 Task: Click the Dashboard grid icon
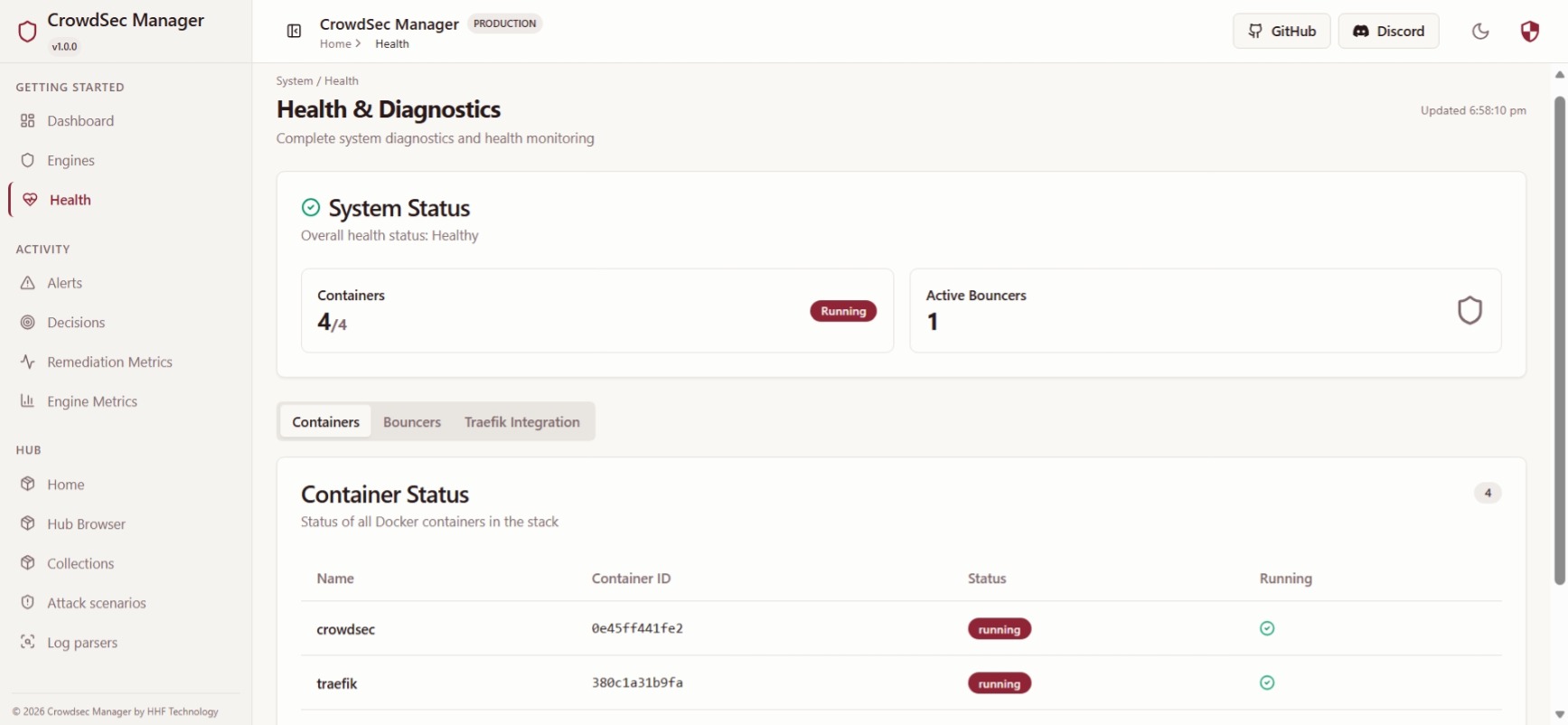click(x=28, y=121)
